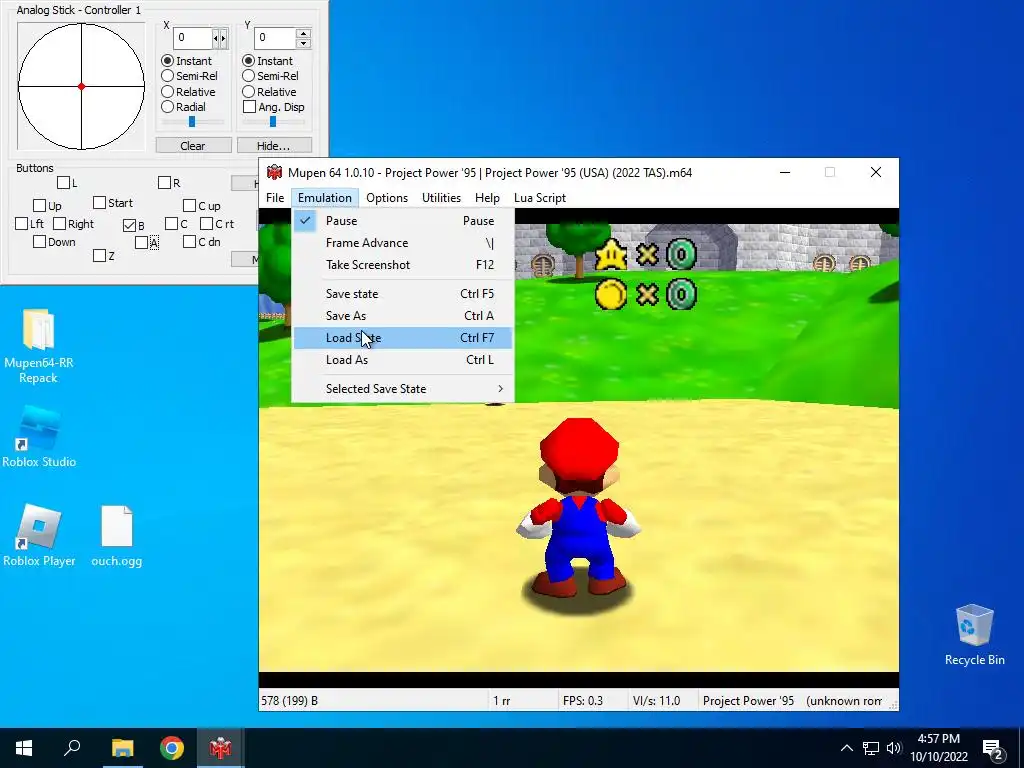Check the Start button checkbox
This screenshot has height=768, width=1024.
(99, 203)
